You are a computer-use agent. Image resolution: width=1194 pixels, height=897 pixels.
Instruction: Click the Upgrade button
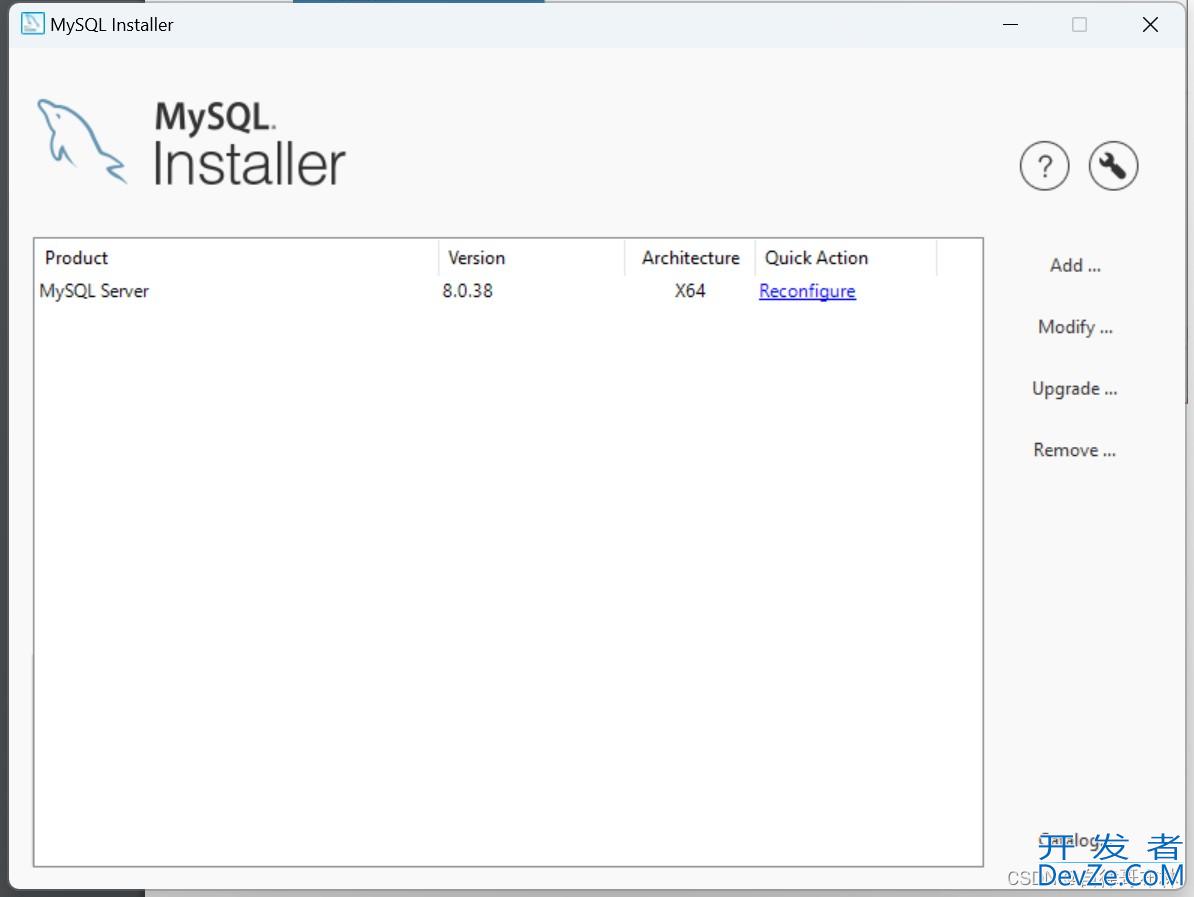point(1074,389)
